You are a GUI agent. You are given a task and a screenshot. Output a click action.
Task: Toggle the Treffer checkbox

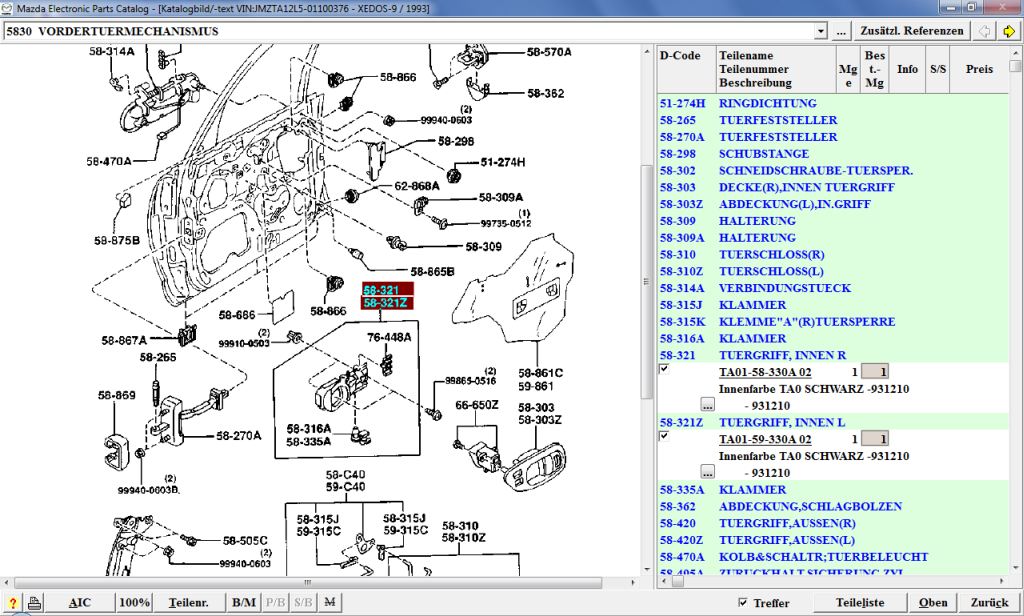(742, 603)
